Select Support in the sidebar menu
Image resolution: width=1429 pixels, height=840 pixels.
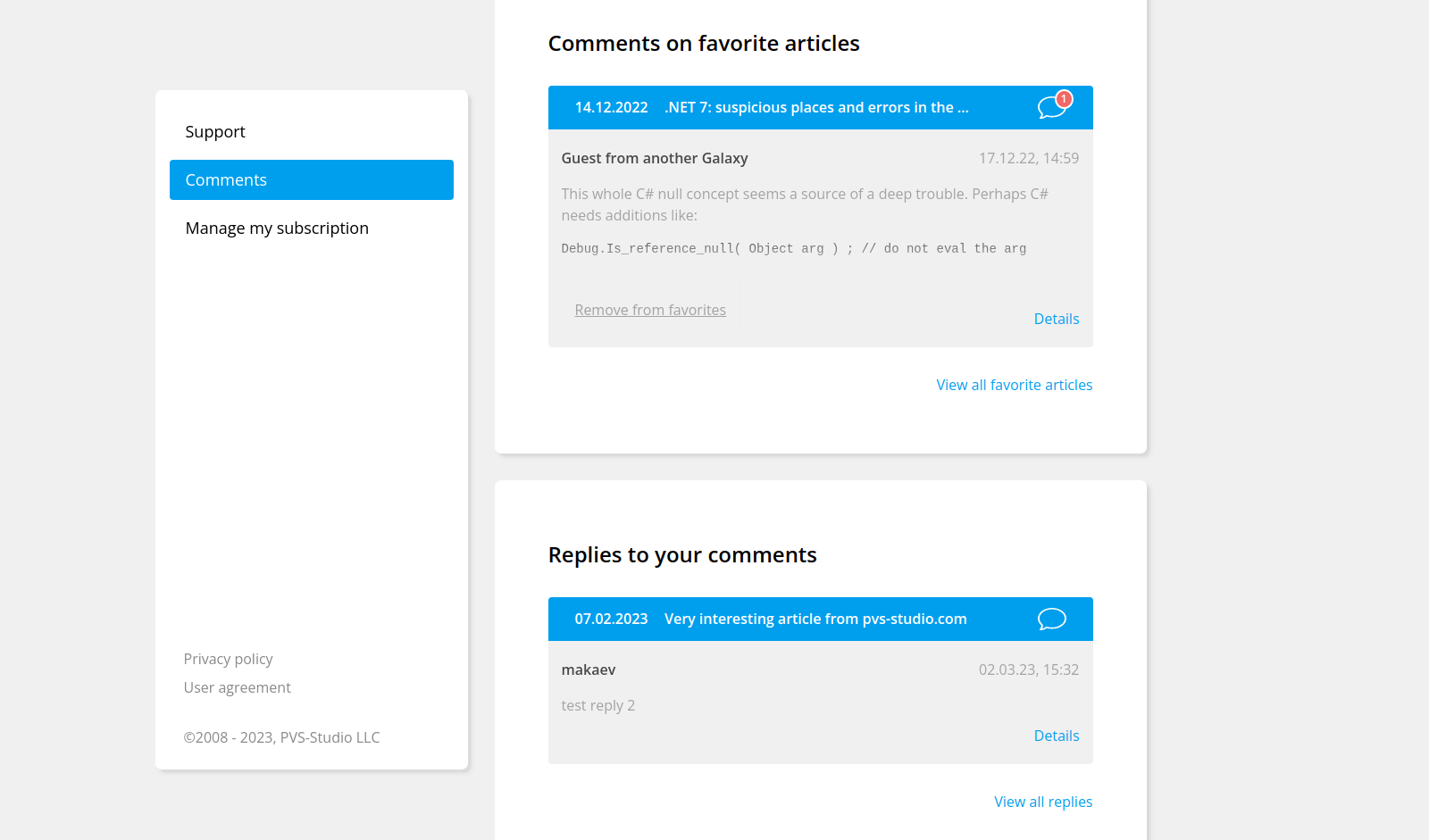214,131
